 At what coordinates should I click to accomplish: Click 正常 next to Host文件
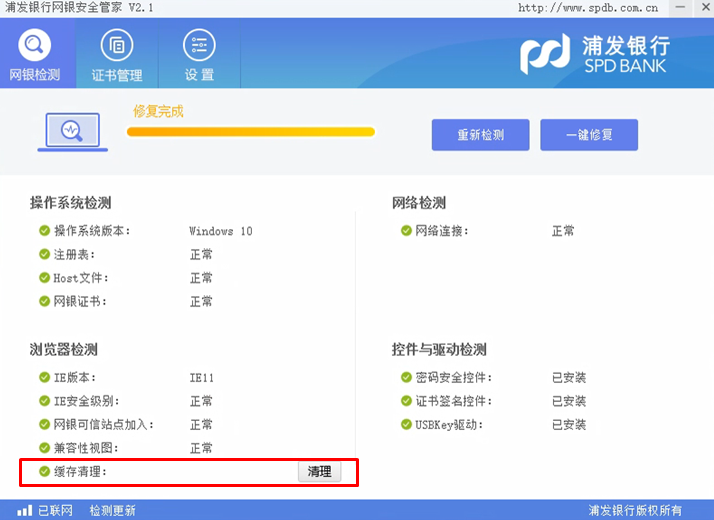click(201, 278)
